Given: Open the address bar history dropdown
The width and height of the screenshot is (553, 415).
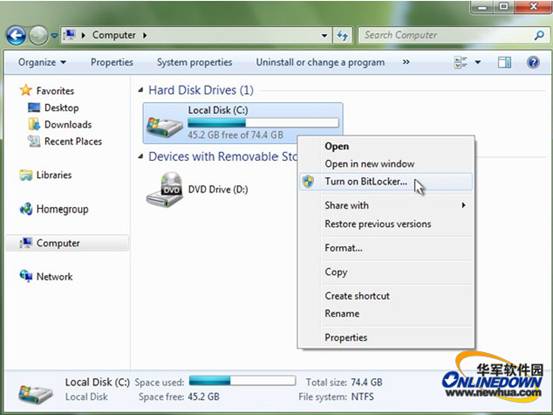Looking at the screenshot, I should (324, 35).
